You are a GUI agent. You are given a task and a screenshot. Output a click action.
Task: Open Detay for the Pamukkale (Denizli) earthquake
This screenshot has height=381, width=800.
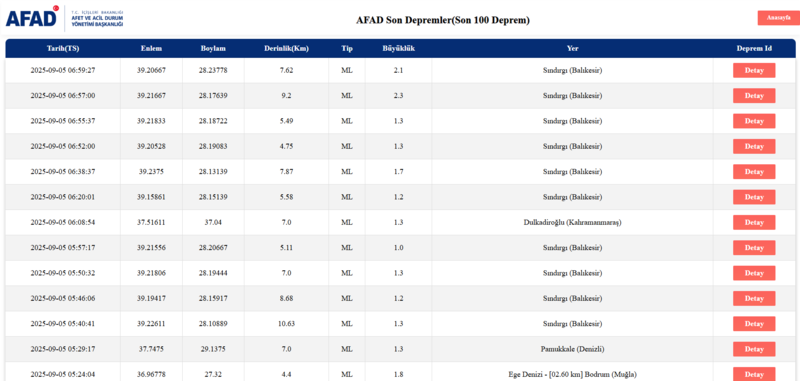pos(754,349)
